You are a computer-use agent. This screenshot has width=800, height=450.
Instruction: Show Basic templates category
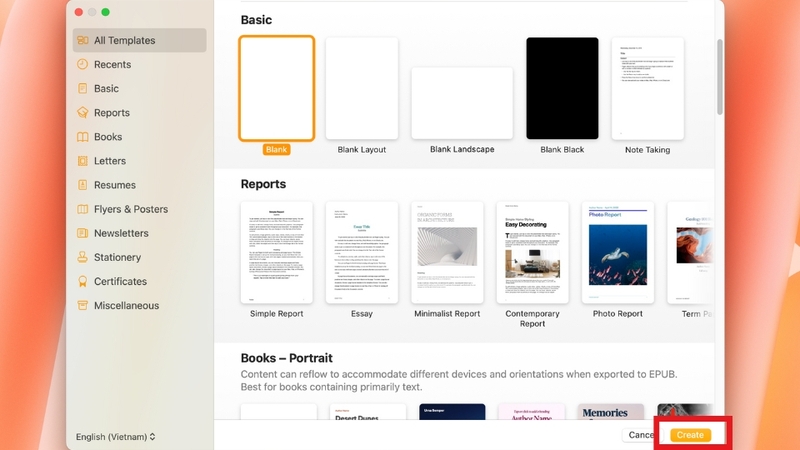tap(139, 88)
